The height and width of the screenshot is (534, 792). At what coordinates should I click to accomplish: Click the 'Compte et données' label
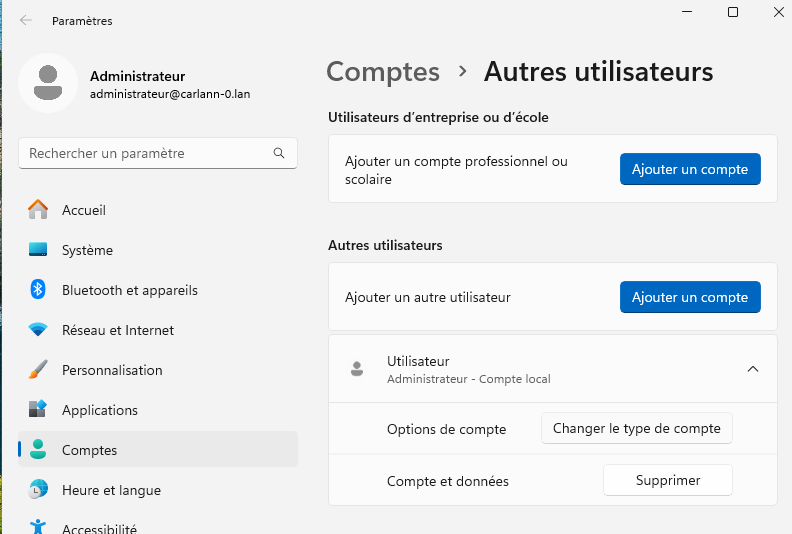(448, 481)
